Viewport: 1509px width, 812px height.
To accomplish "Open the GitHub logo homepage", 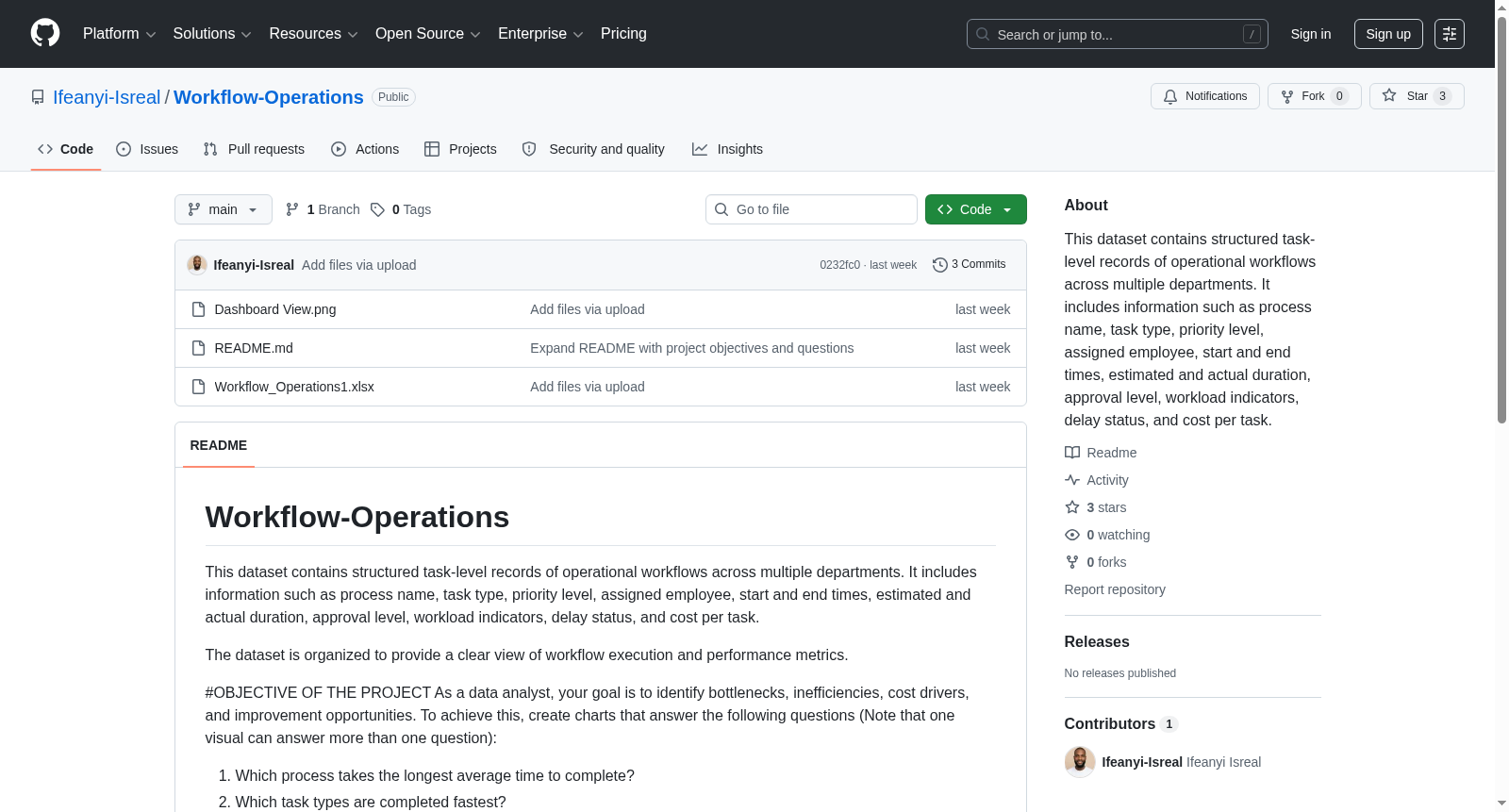I will [x=45, y=33].
